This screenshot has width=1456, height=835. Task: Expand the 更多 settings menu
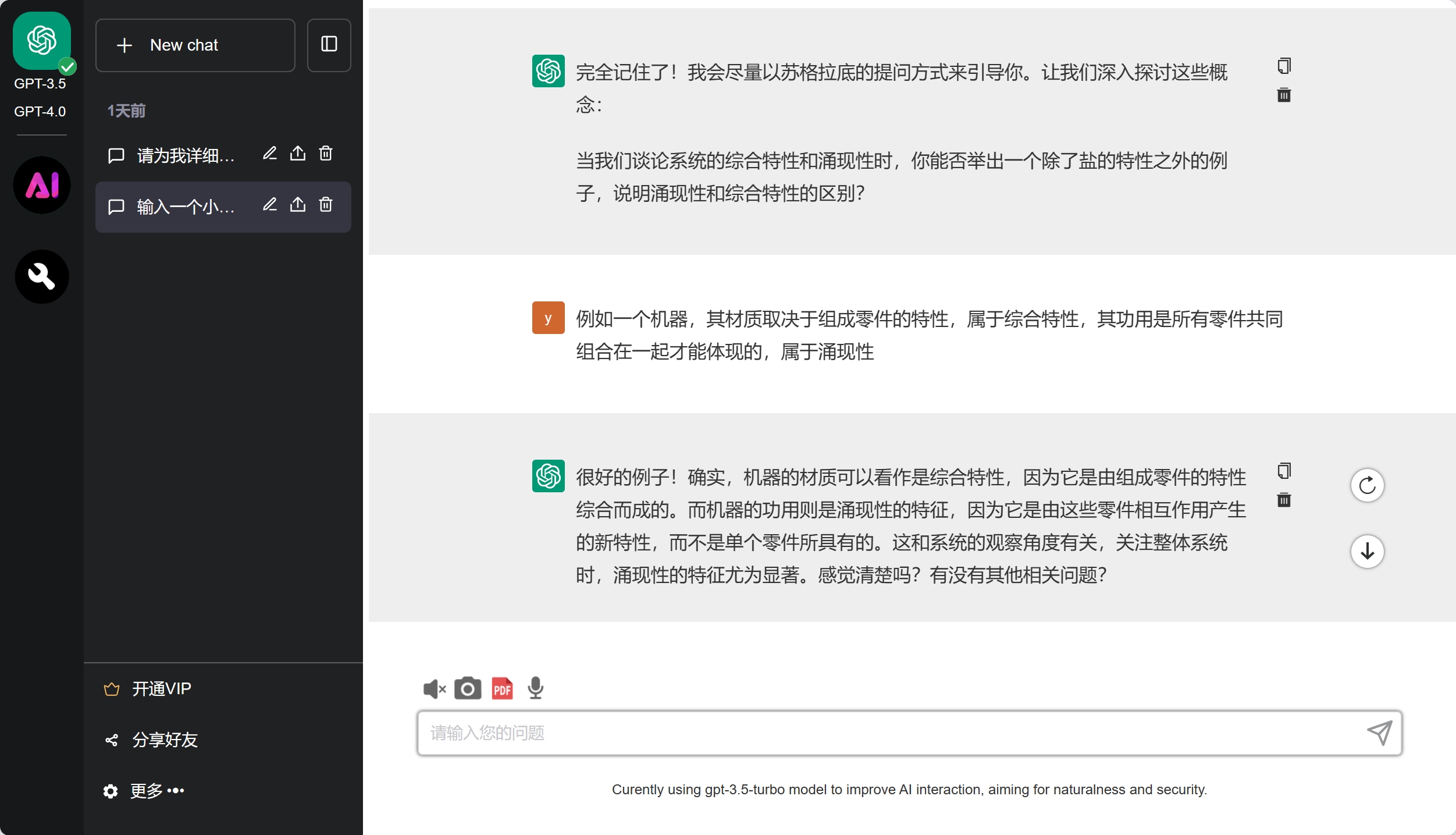(x=156, y=790)
